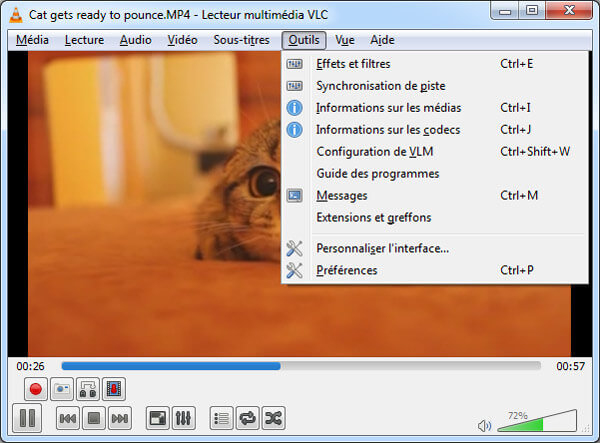This screenshot has width=600, height=443.
Task: Open extended settings equalizer button
Action: click(x=183, y=419)
